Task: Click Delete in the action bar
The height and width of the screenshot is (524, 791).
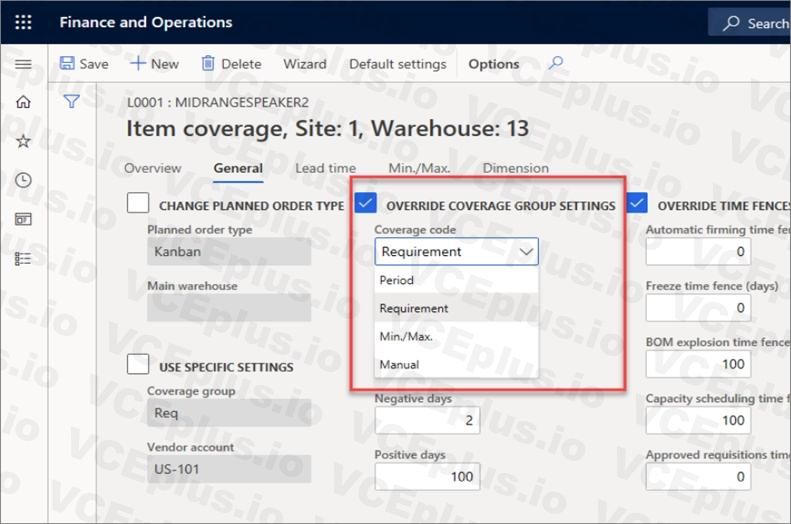Action: (232, 64)
